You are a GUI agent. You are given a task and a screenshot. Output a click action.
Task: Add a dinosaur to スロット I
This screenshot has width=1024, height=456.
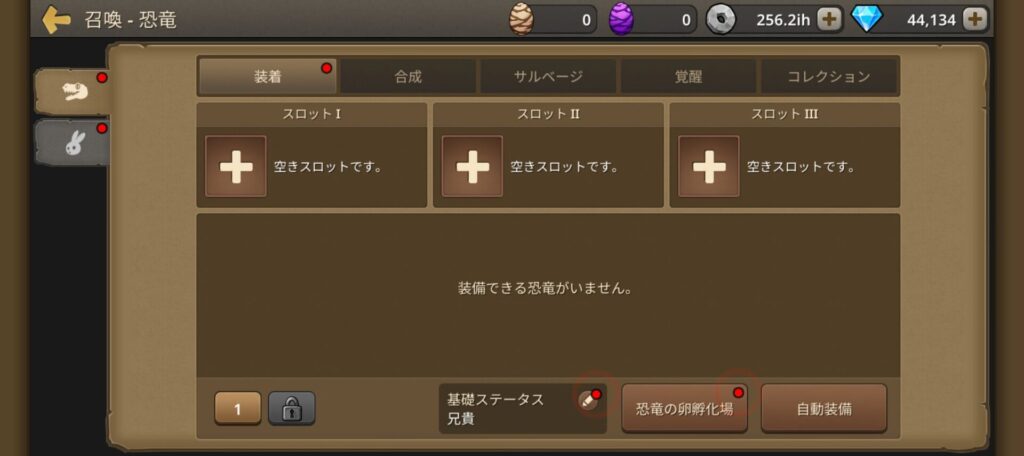coord(236,166)
